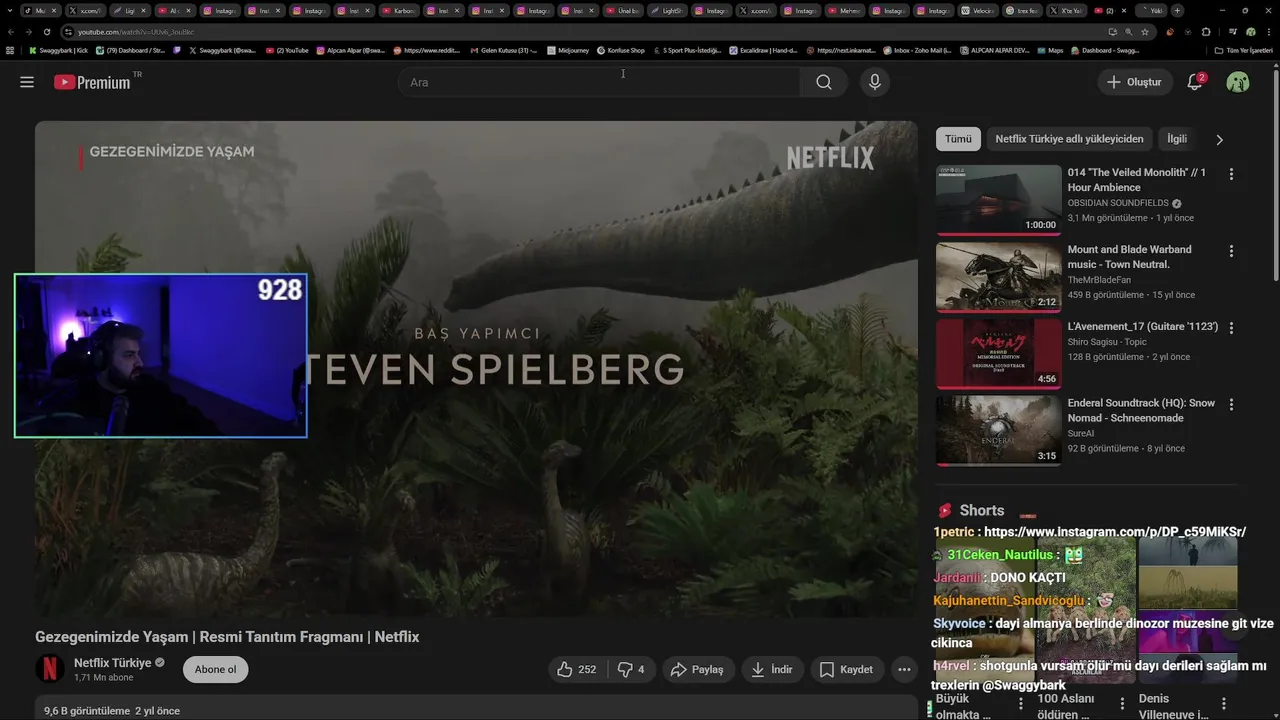Open more actions ellipsis under video
Screen dimensions: 1280x720
[904, 670]
